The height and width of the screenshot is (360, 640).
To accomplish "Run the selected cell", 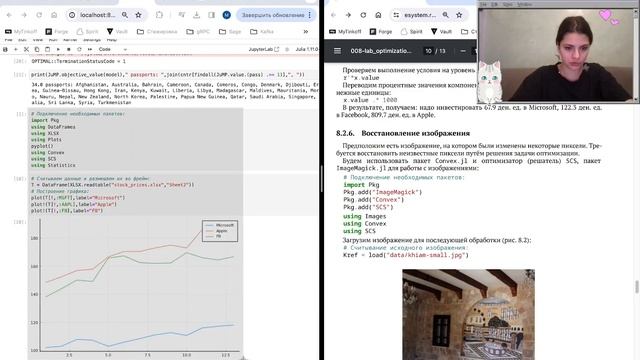I will click(x=58, y=49).
